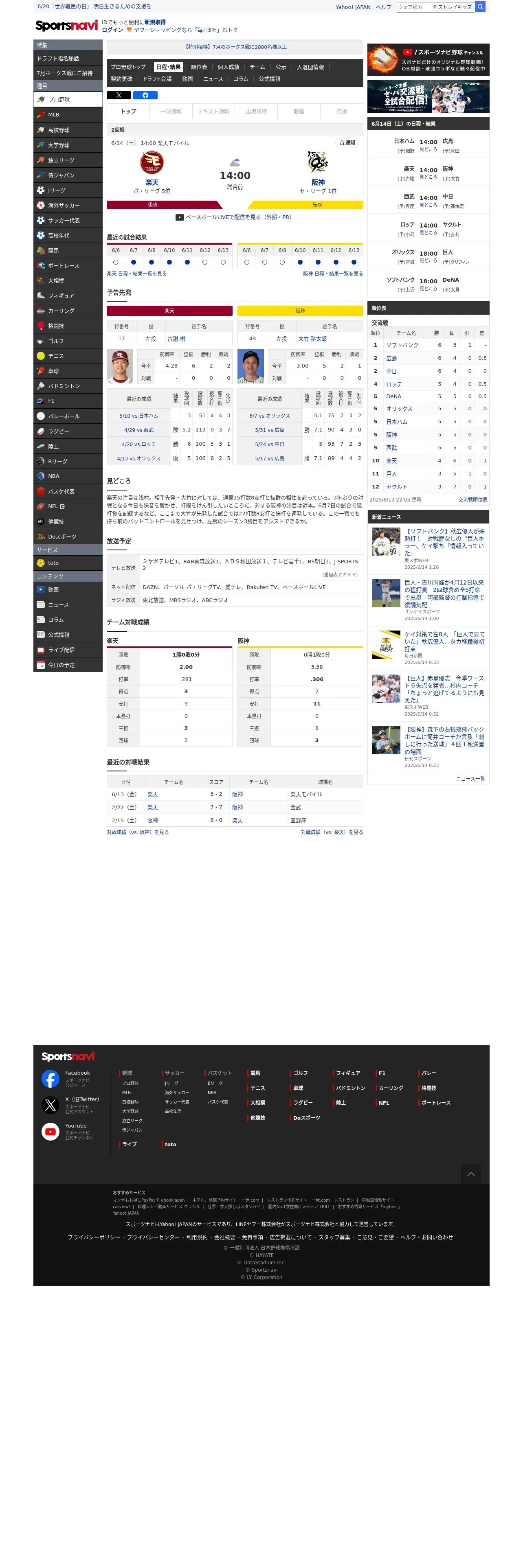This screenshot has width=523, height=1568.
Task: Open テニス sidebar item
Action: point(68,356)
